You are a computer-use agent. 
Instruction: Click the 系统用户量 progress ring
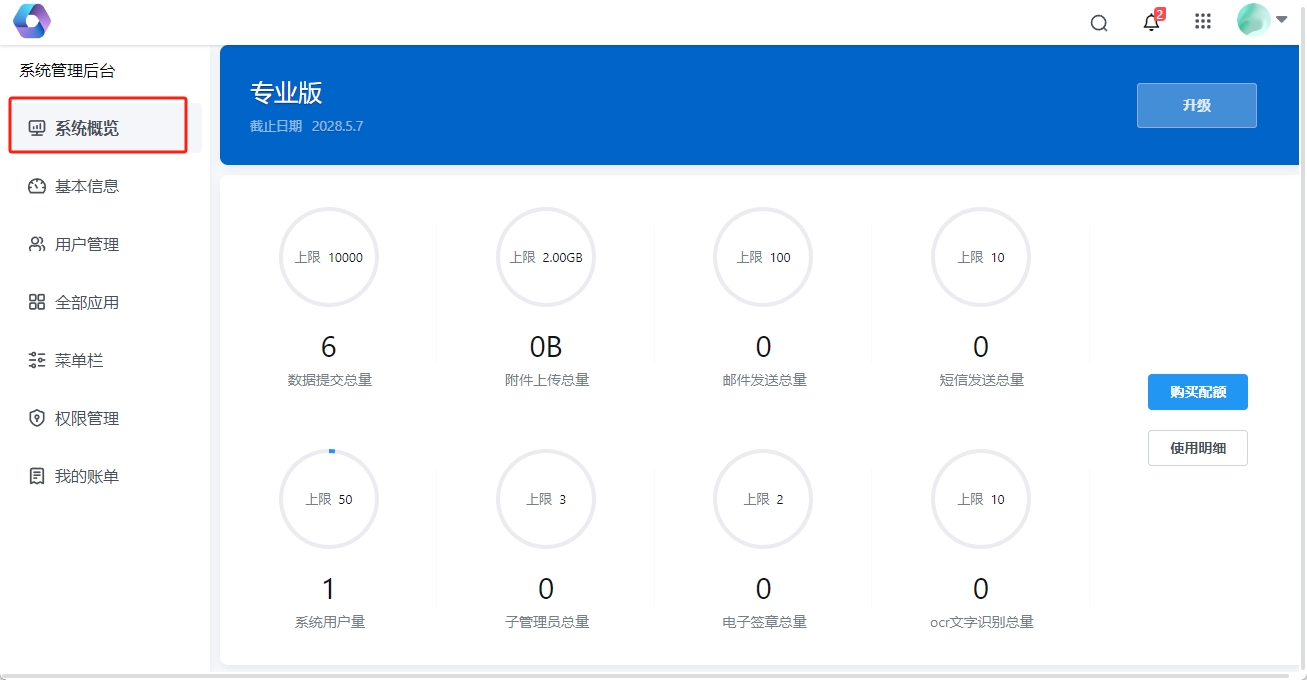pos(329,499)
